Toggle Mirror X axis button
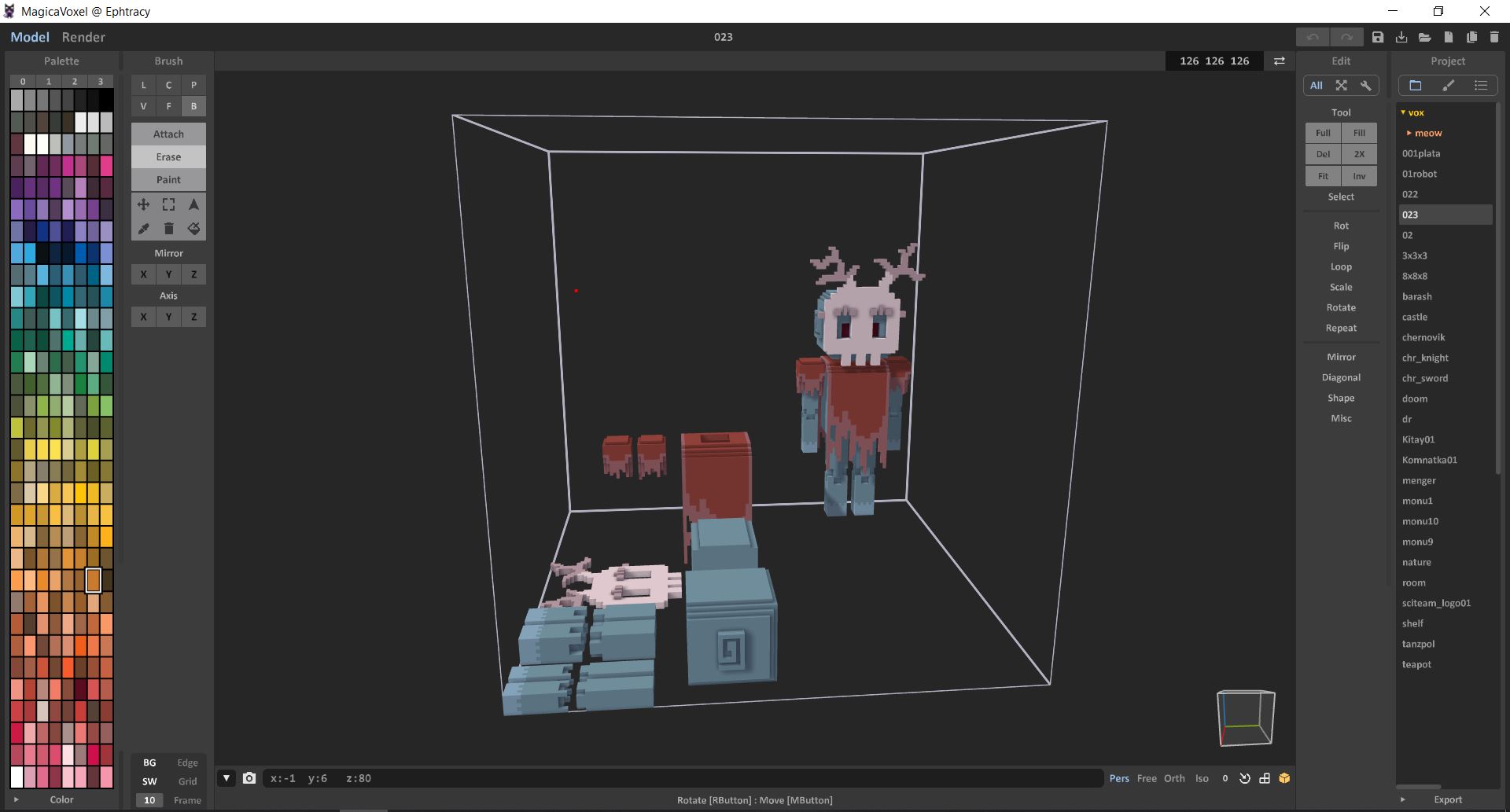Viewport: 1510px width, 812px height. pyautogui.click(x=143, y=274)
